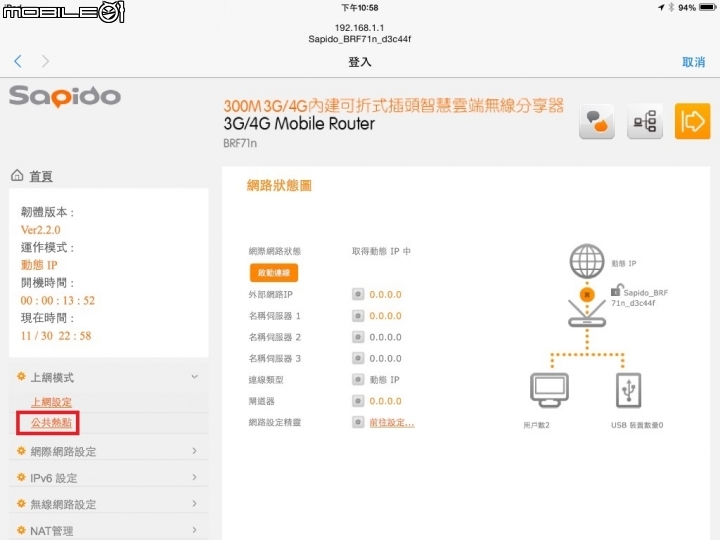Click location arrow icon in status bar
This screenshot has width=720, height=540.
point(661,7)
